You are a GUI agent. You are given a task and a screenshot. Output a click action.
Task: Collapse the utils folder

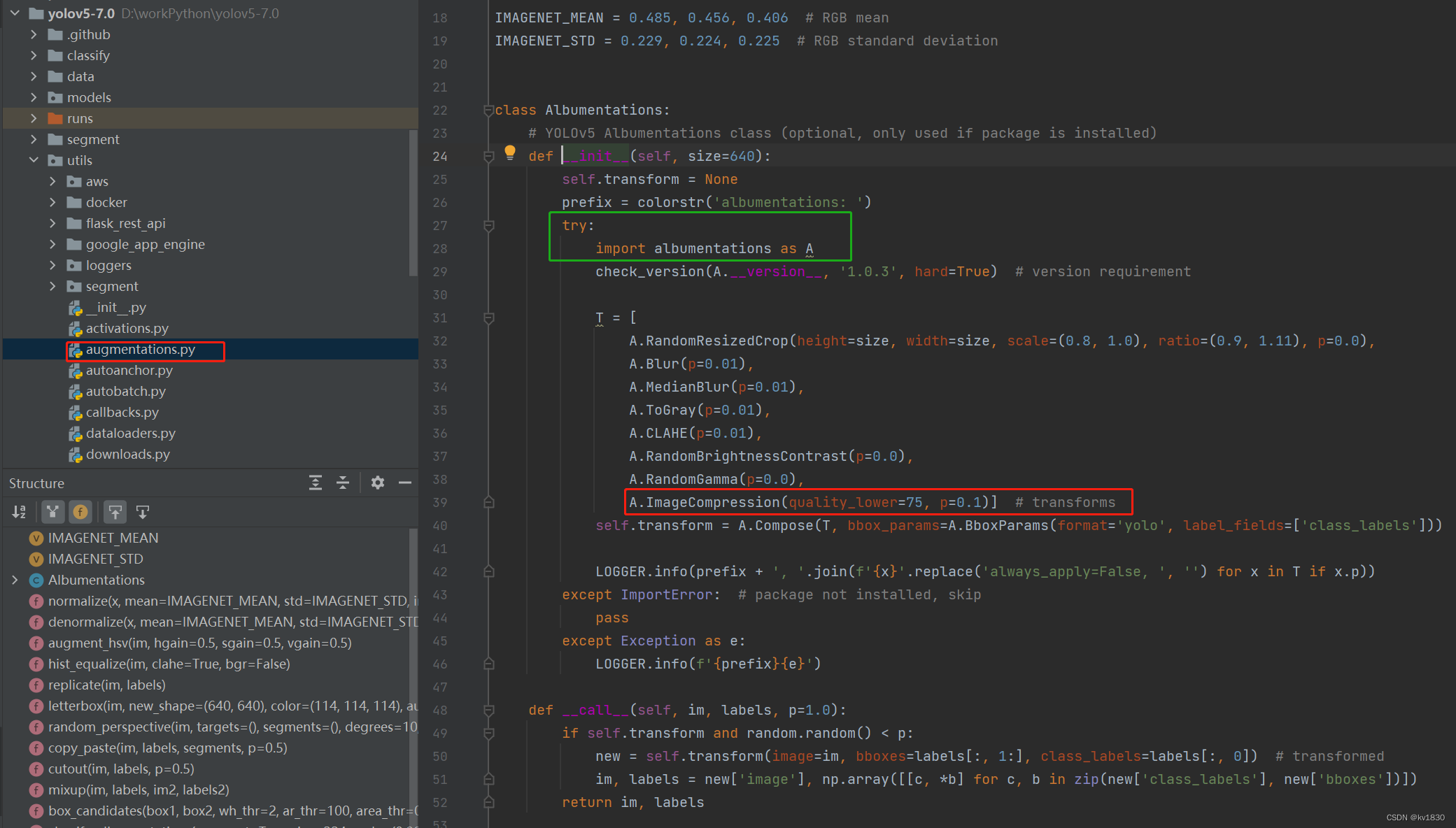pos(34,160)
